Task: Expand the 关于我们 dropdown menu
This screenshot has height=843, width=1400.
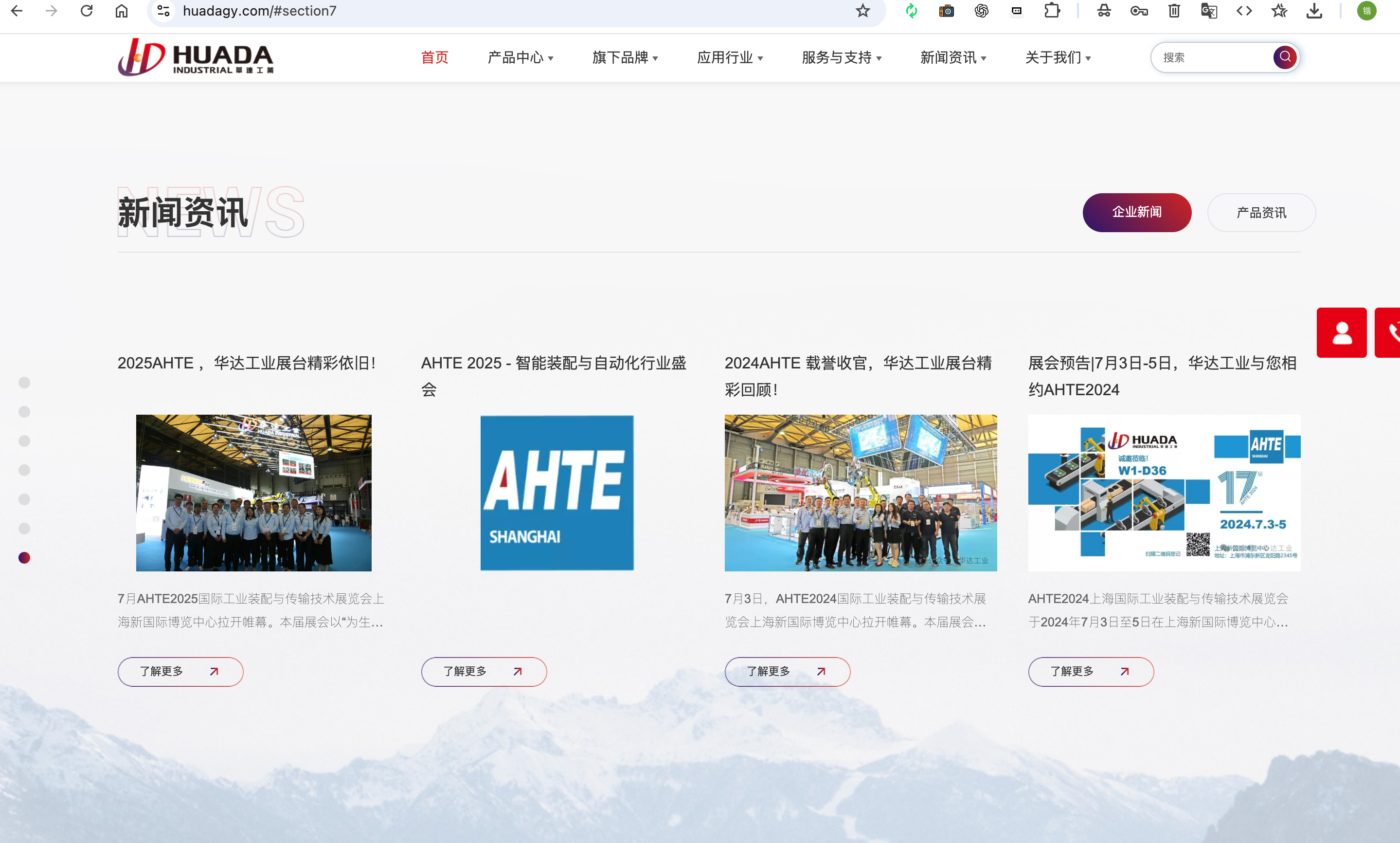Action: [1058, 57]
